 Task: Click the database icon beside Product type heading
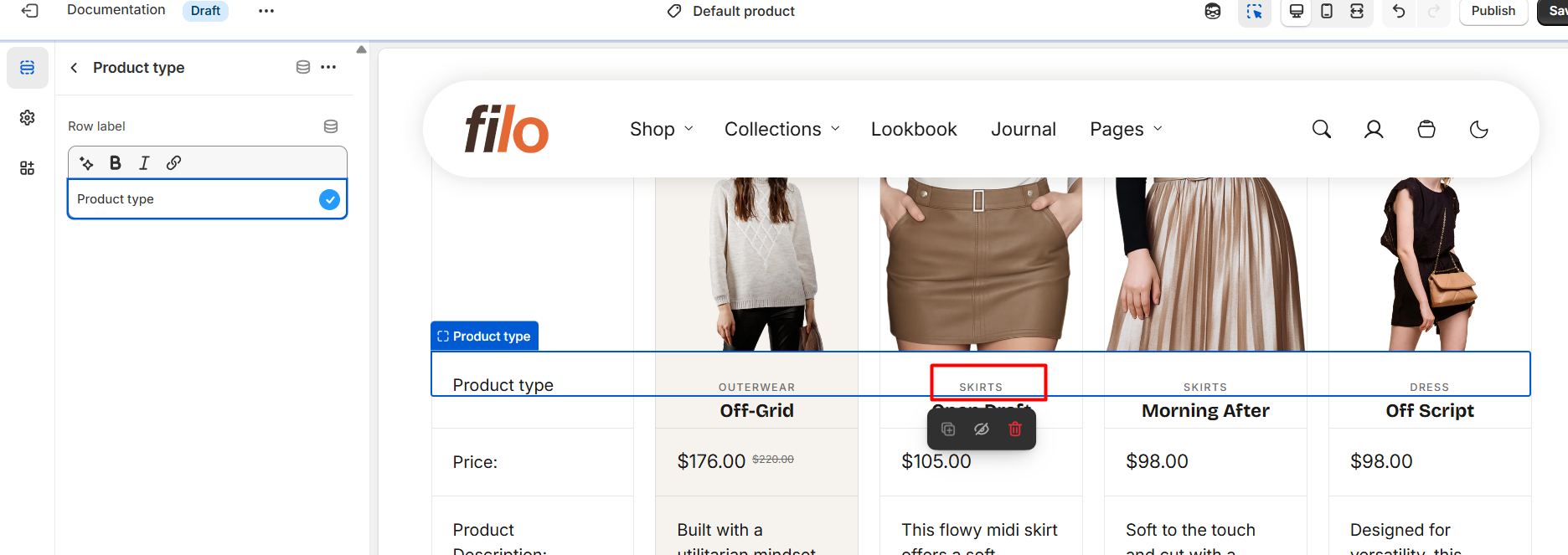[x=303, y=68]
